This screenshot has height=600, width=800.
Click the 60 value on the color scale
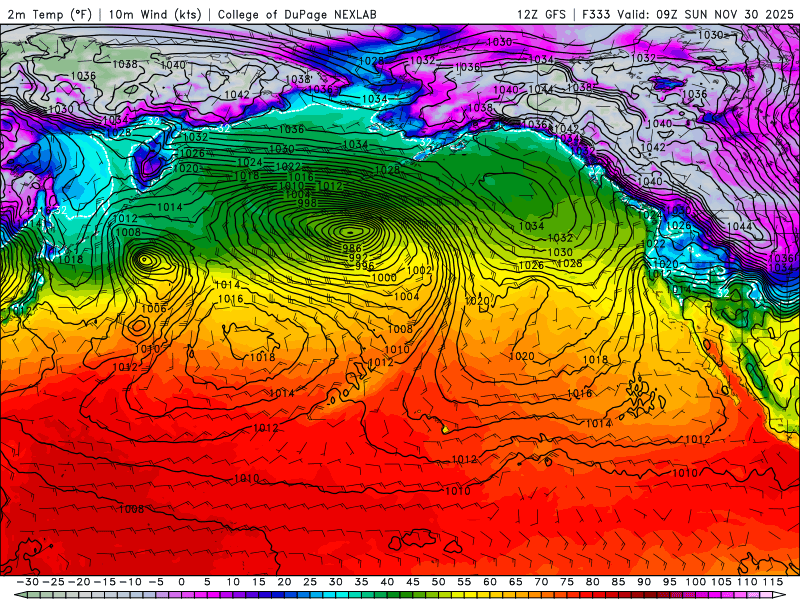point(490,582)
